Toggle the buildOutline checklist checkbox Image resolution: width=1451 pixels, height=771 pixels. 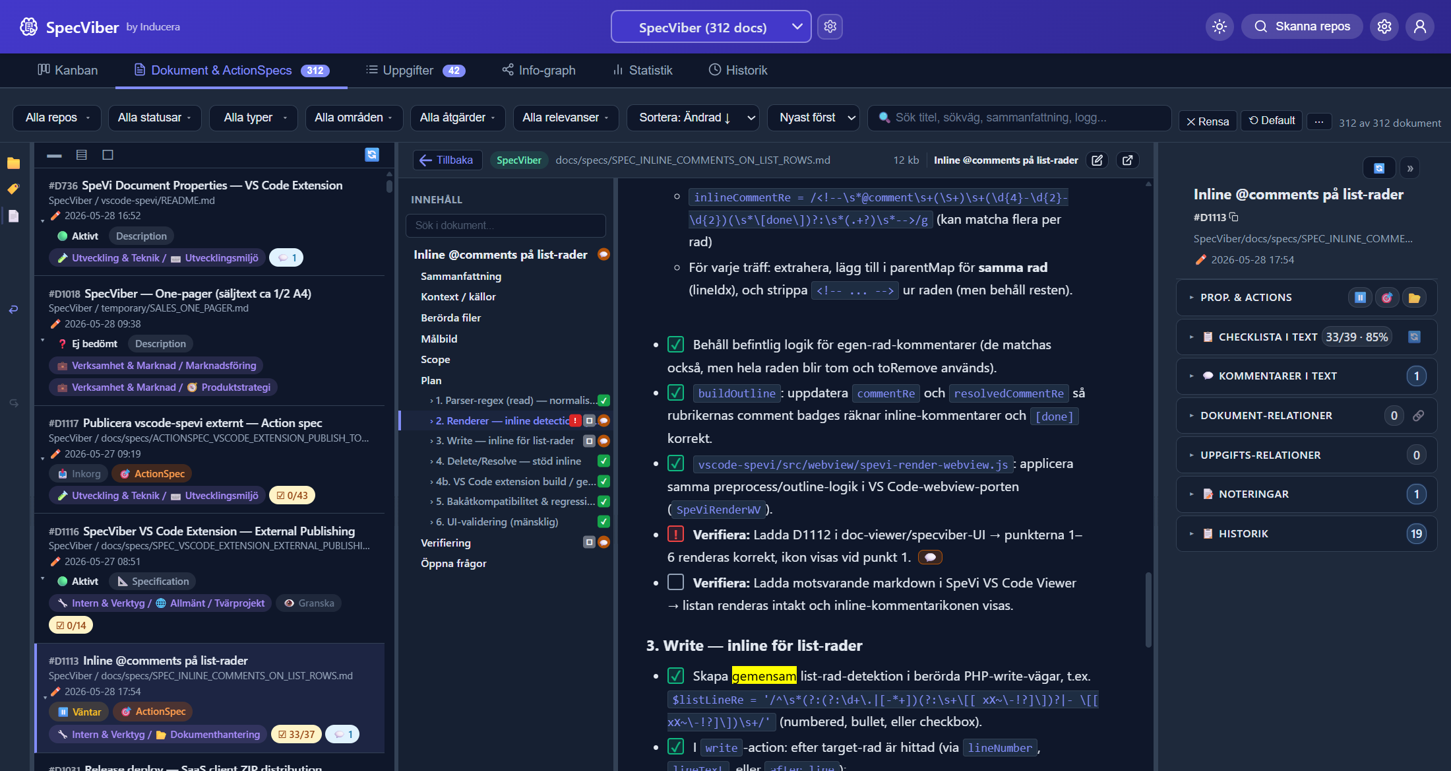(676, 393)
